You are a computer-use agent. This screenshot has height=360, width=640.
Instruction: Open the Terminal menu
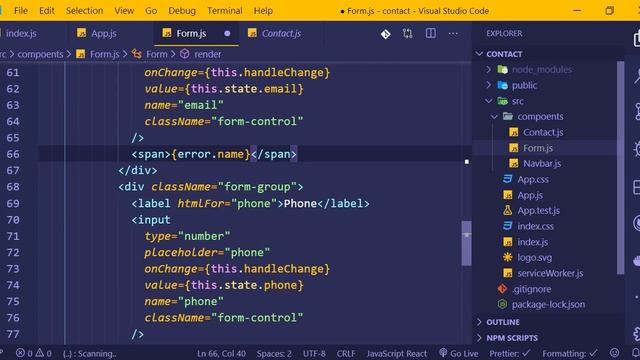tap(224, 11)
